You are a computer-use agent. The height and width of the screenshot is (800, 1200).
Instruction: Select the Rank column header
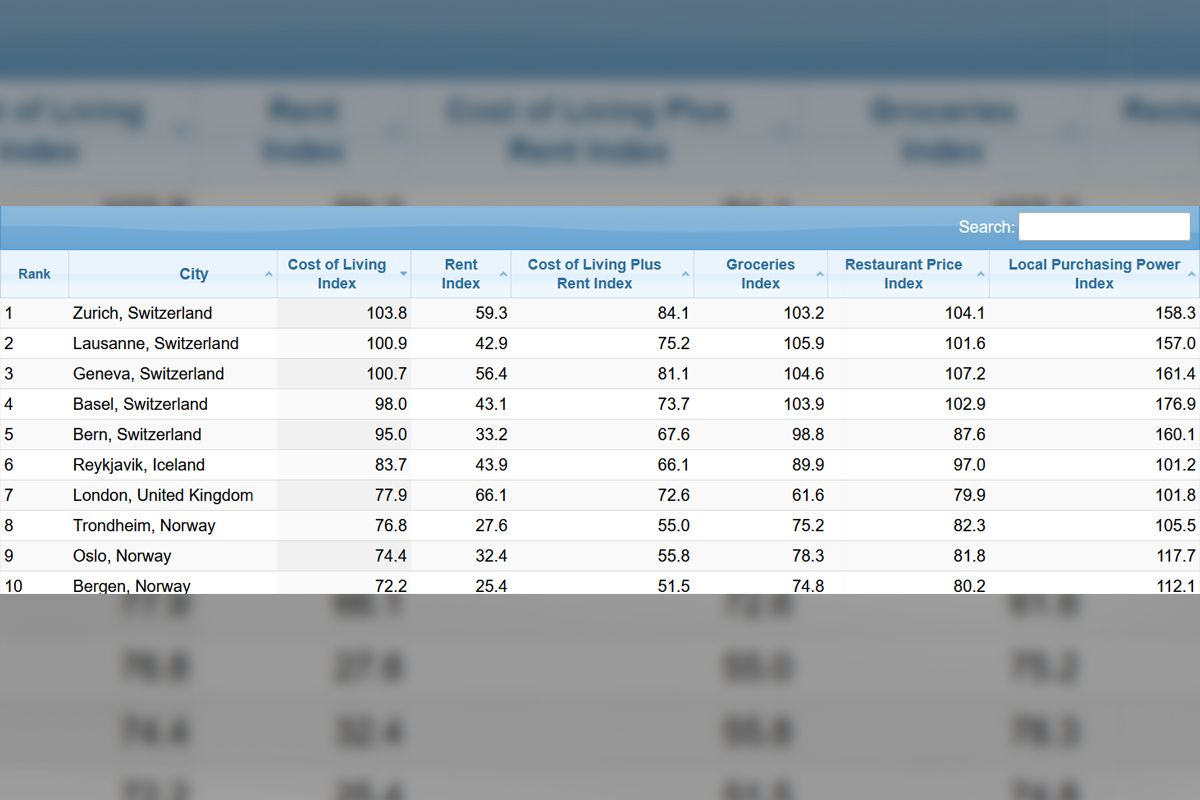point(34,274)
